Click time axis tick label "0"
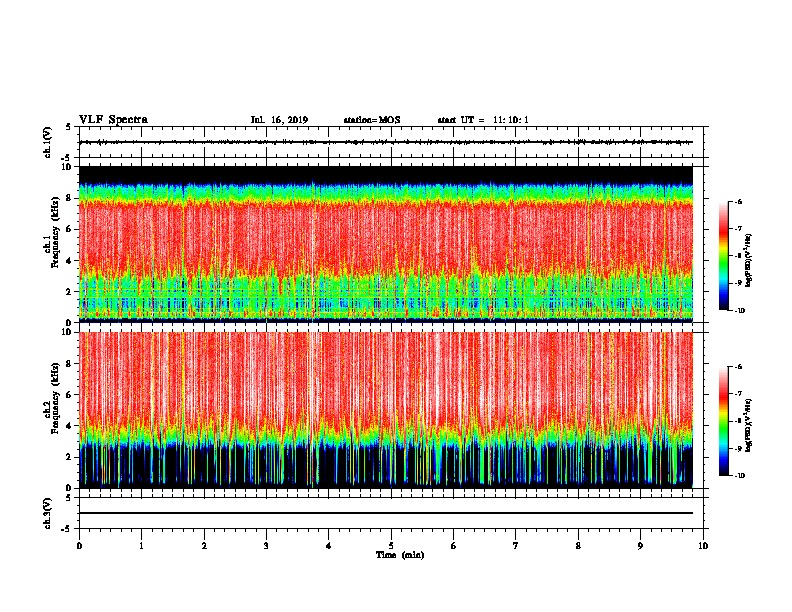The width and height of the screenshot is (792, 612). tap(79, 546)
